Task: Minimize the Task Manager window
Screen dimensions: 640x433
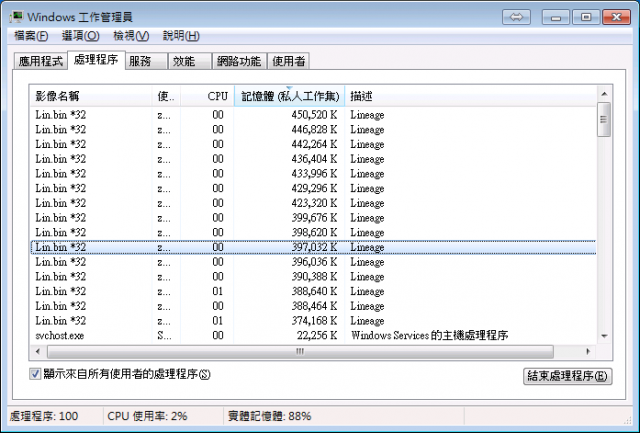Action: (x=556, y=17)
